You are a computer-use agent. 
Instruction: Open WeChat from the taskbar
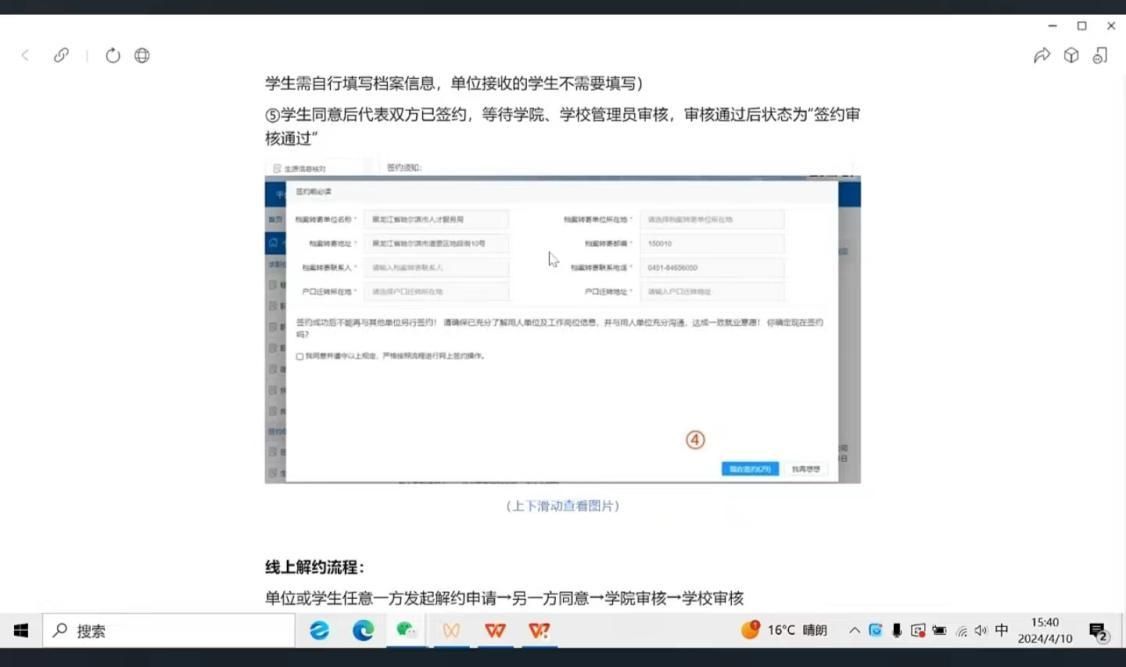[x=406, y=630]
